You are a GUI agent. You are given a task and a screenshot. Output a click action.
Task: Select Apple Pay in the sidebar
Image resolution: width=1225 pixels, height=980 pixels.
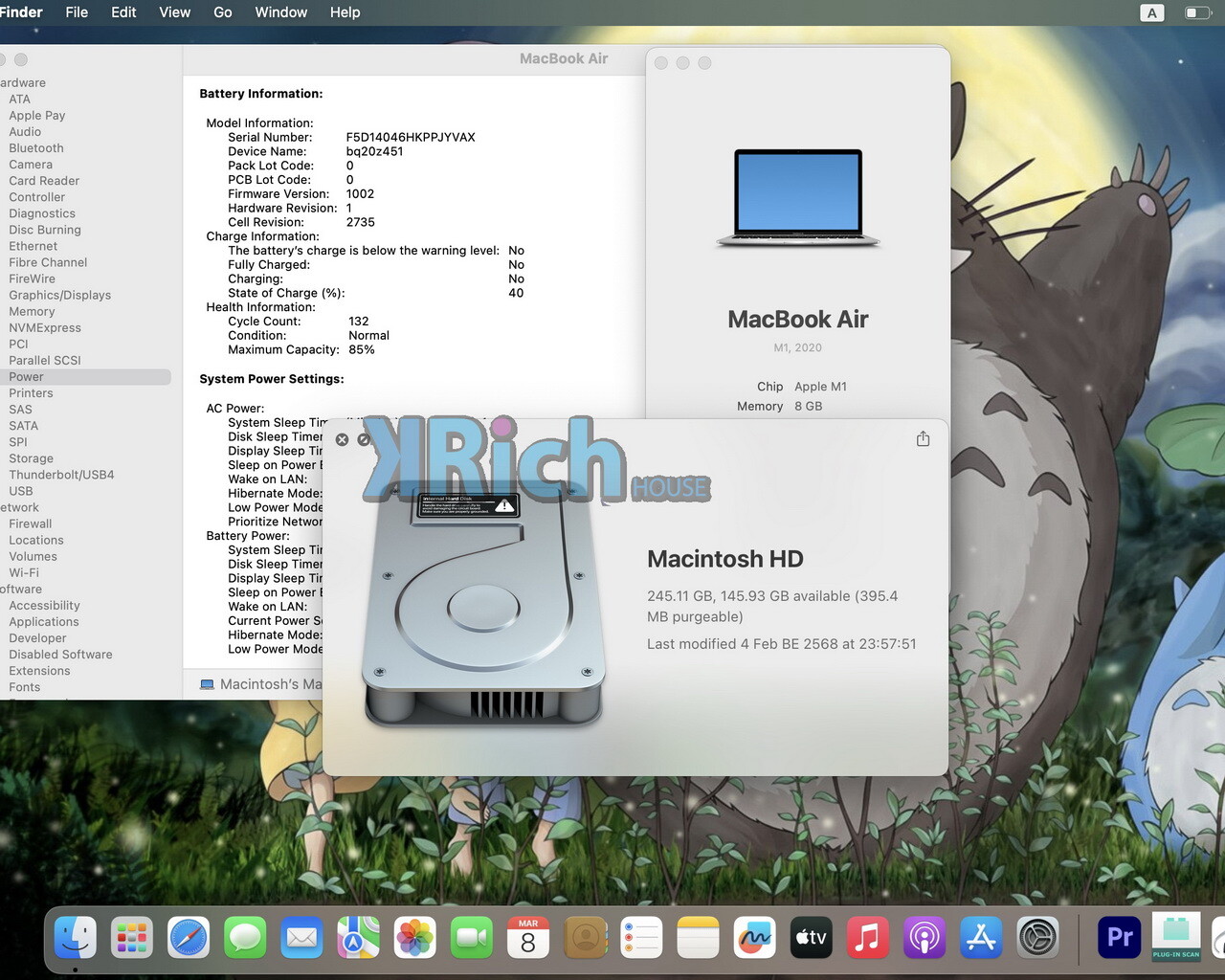[x=37, y=116]
